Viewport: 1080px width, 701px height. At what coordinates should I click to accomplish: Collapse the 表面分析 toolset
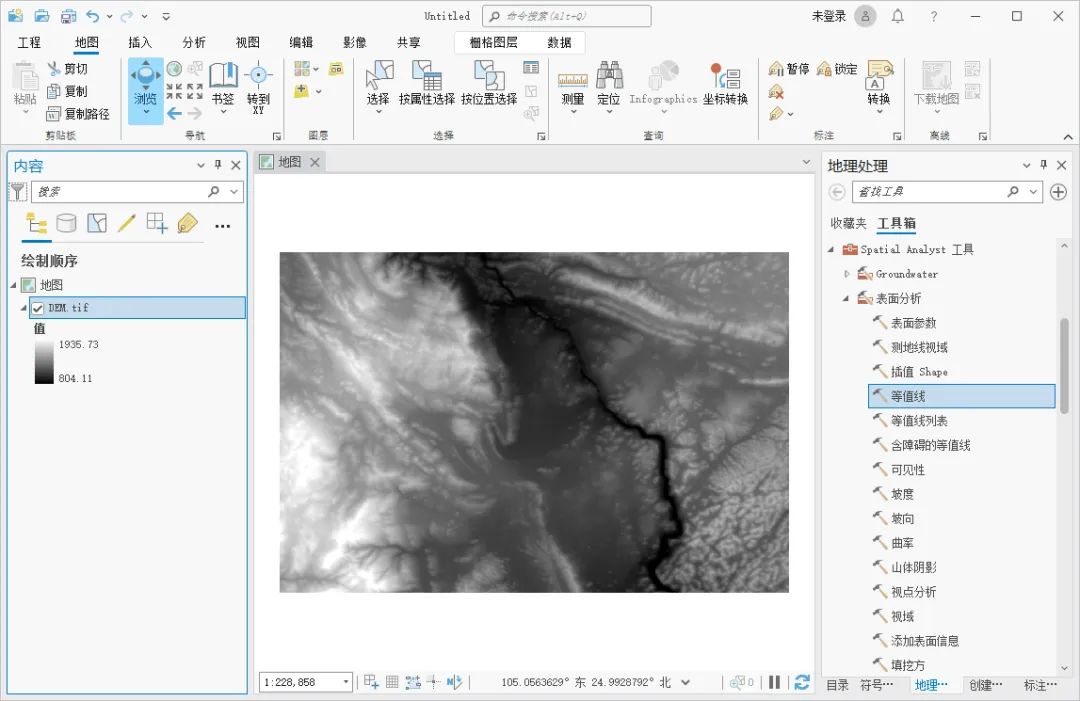pos(847,298)
